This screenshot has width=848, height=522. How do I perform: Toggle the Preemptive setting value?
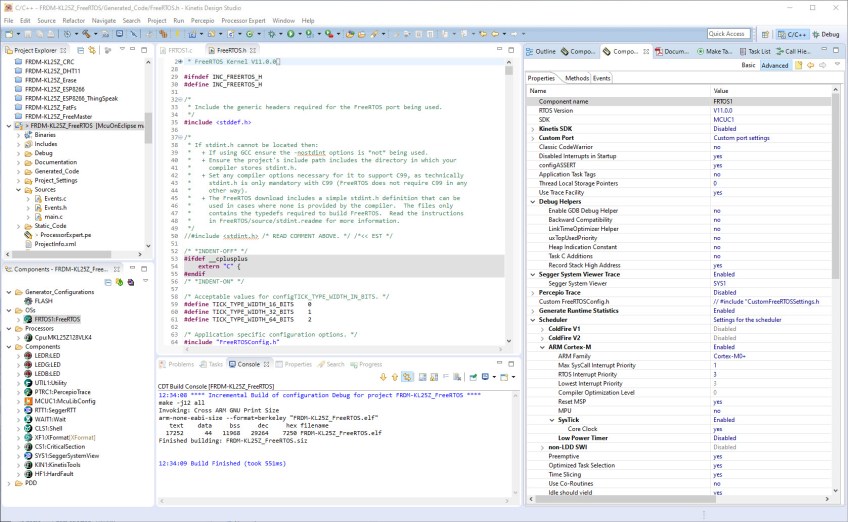(x=716, y=456)
